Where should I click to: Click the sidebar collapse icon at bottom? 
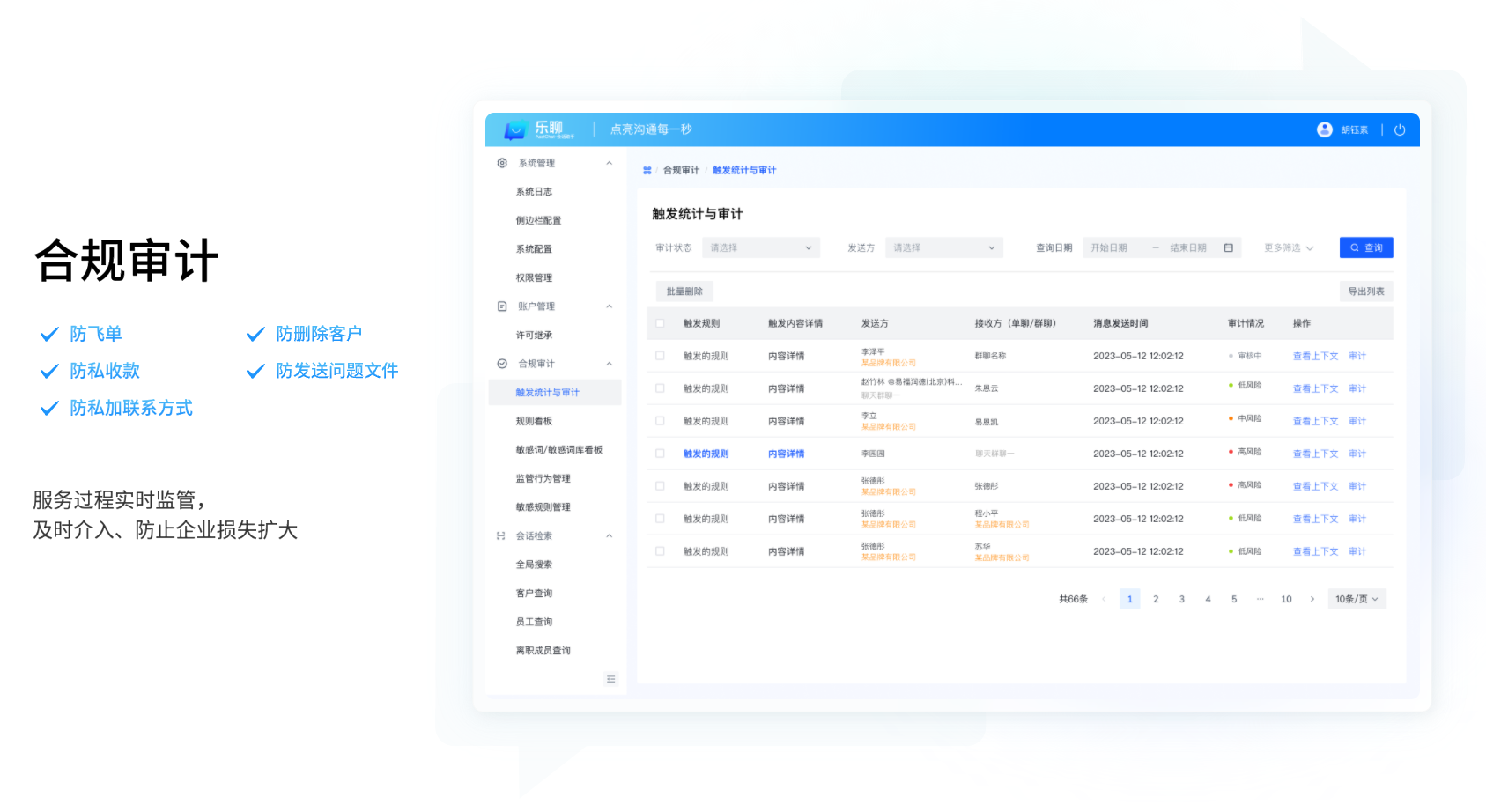611,679
